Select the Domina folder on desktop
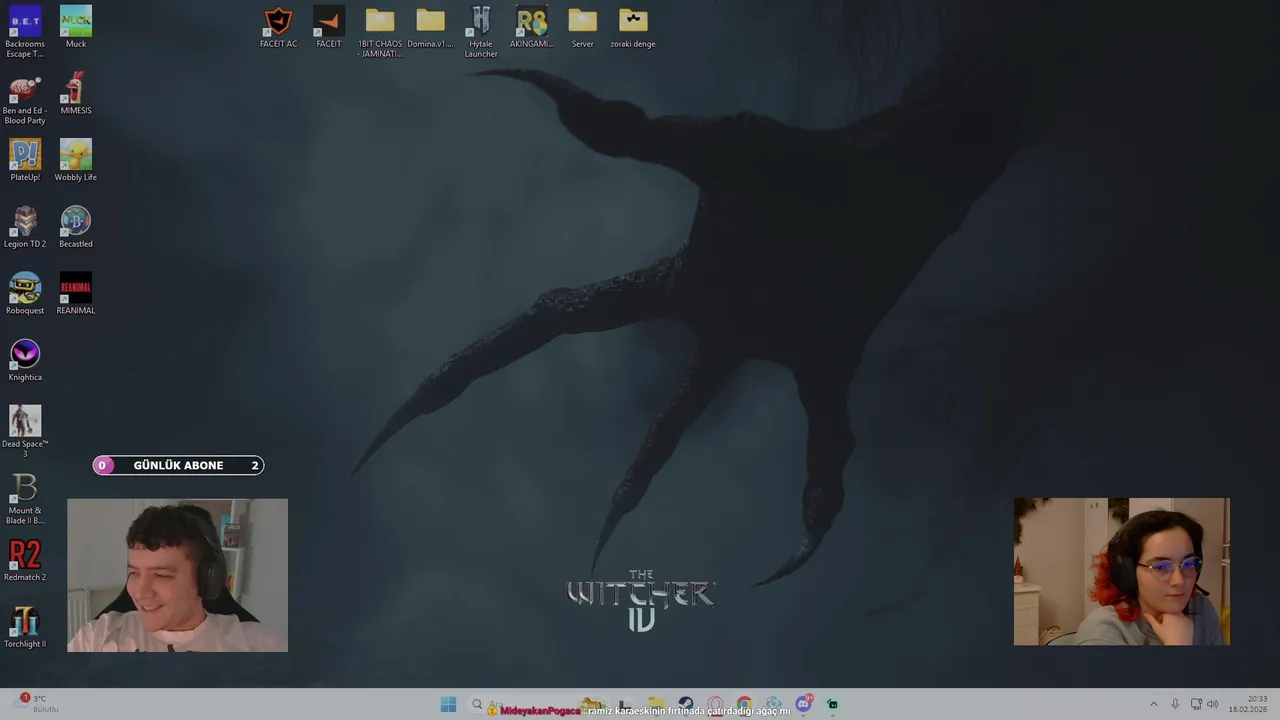 pos(430,27)
